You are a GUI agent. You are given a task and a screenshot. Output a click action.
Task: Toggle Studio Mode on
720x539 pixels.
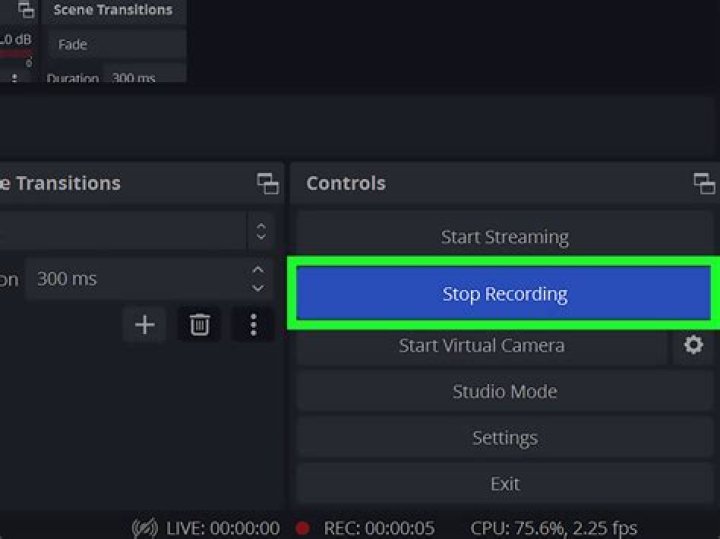tap(504, 391)
